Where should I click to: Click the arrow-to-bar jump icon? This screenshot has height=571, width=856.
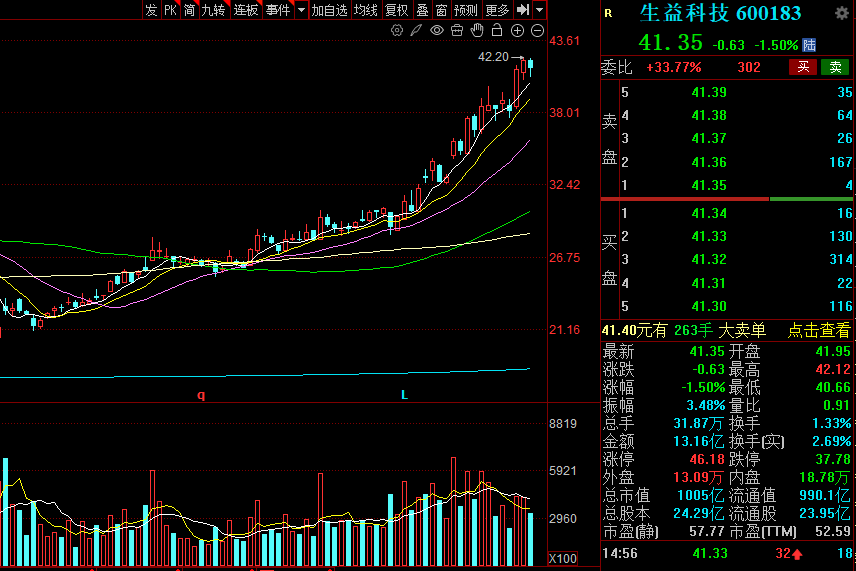[522, 10]
